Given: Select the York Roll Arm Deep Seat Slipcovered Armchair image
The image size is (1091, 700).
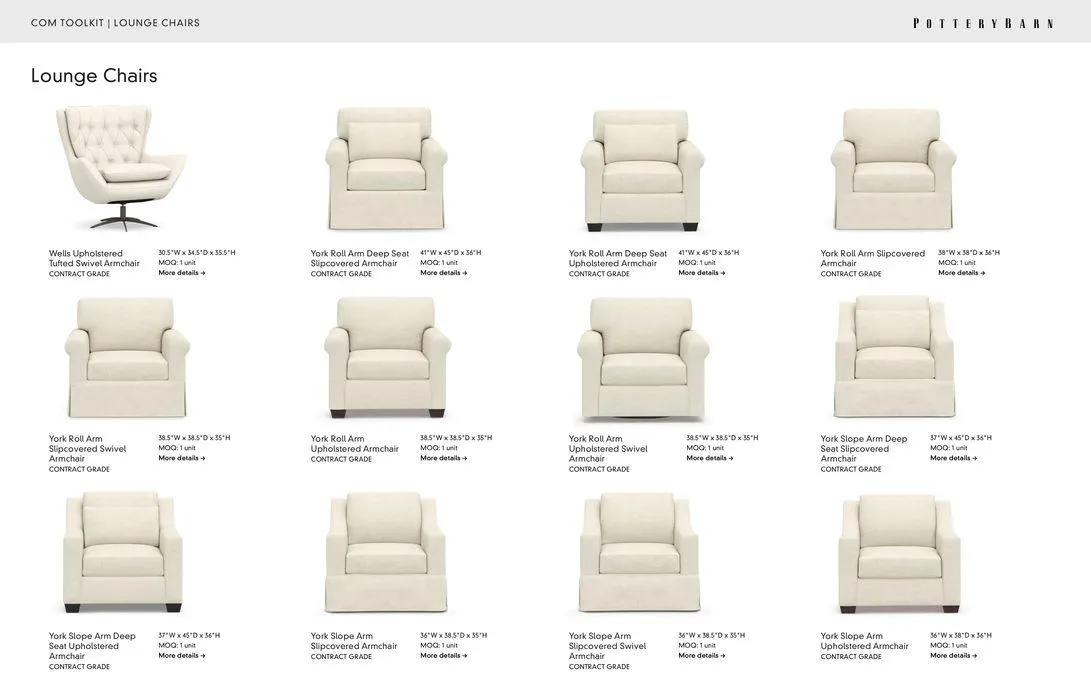Looking at the screenshot, I should point(386,168).
